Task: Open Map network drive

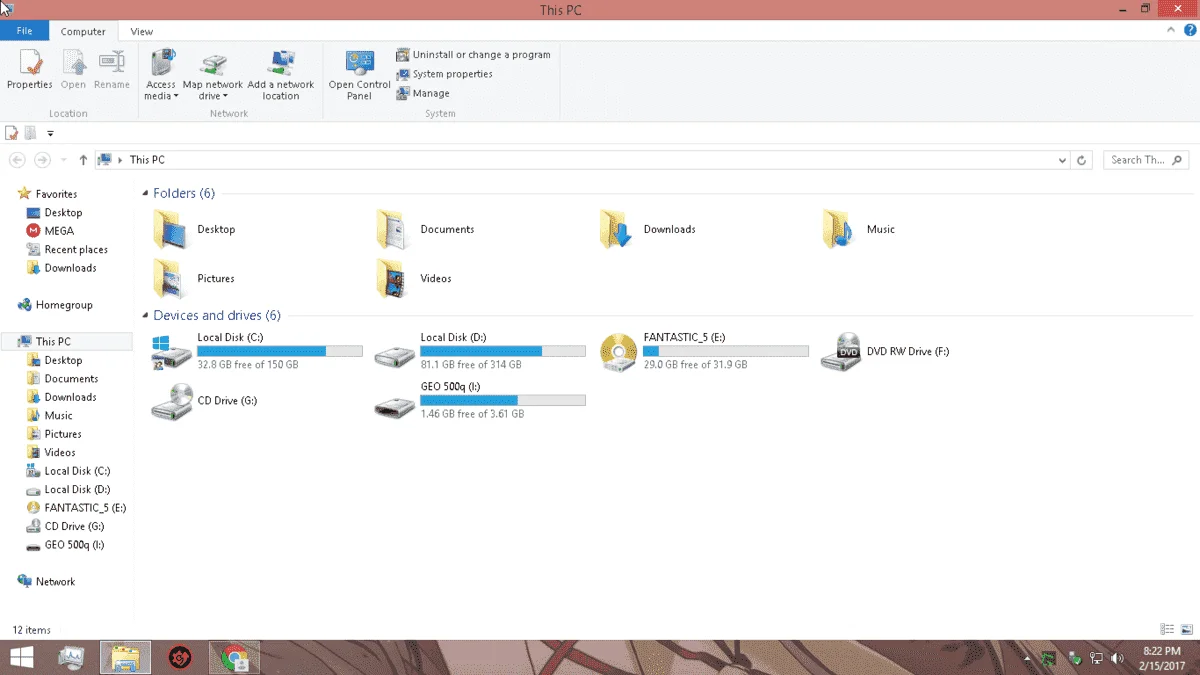Action: point(213,74)
